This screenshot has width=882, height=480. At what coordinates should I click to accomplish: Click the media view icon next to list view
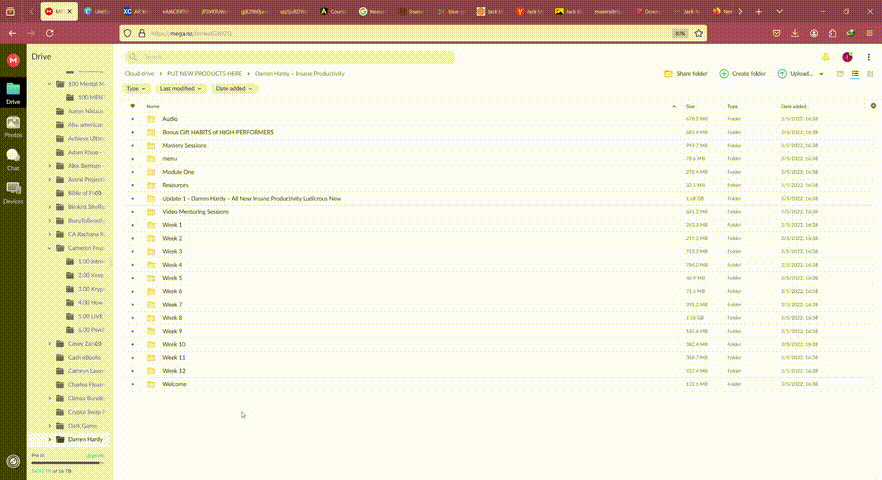coord(840,74)
